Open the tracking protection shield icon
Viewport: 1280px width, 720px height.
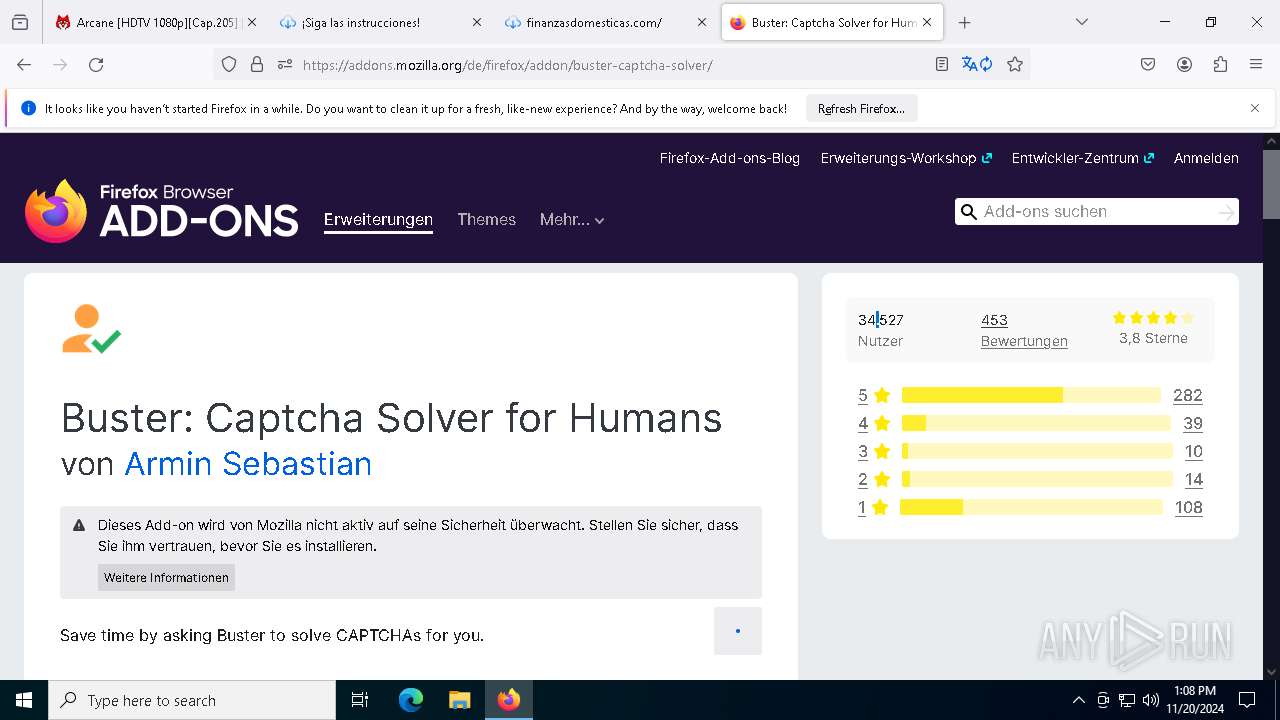pyautogui.click(x=229, y=64)
